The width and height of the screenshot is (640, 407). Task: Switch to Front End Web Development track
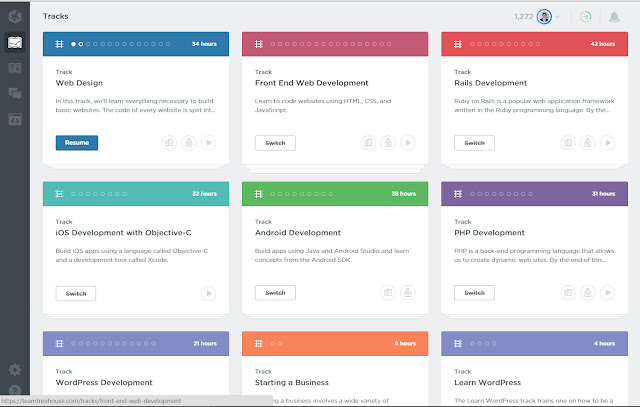(x=275, y=143)
